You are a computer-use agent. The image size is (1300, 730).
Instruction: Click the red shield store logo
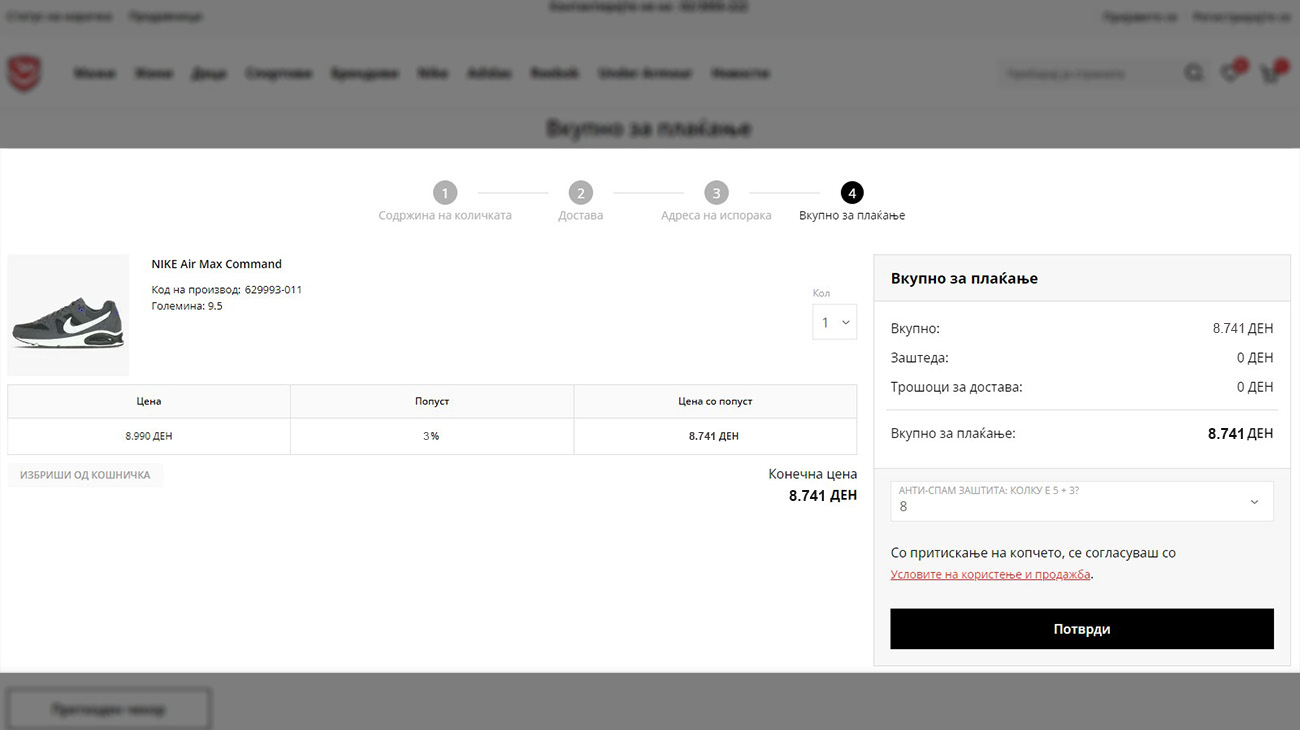tap(24, 73)
